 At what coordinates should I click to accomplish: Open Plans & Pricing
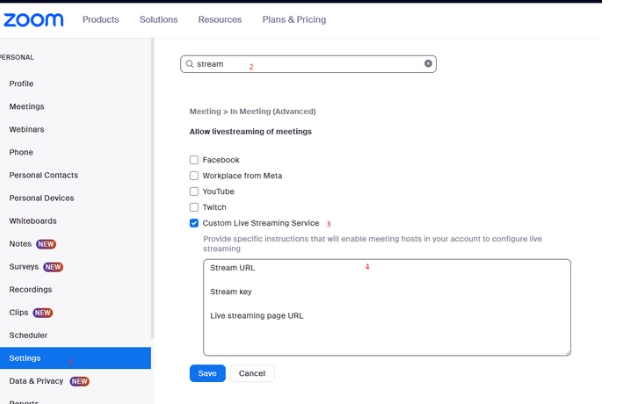coord(294,19)
